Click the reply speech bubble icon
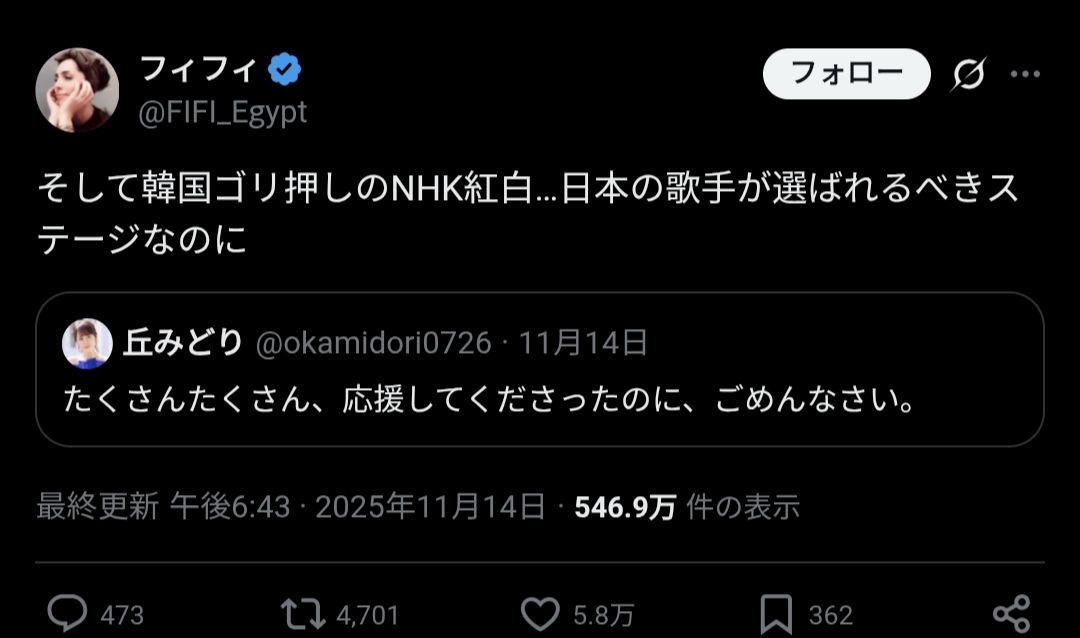 click(x=69, y=611)
